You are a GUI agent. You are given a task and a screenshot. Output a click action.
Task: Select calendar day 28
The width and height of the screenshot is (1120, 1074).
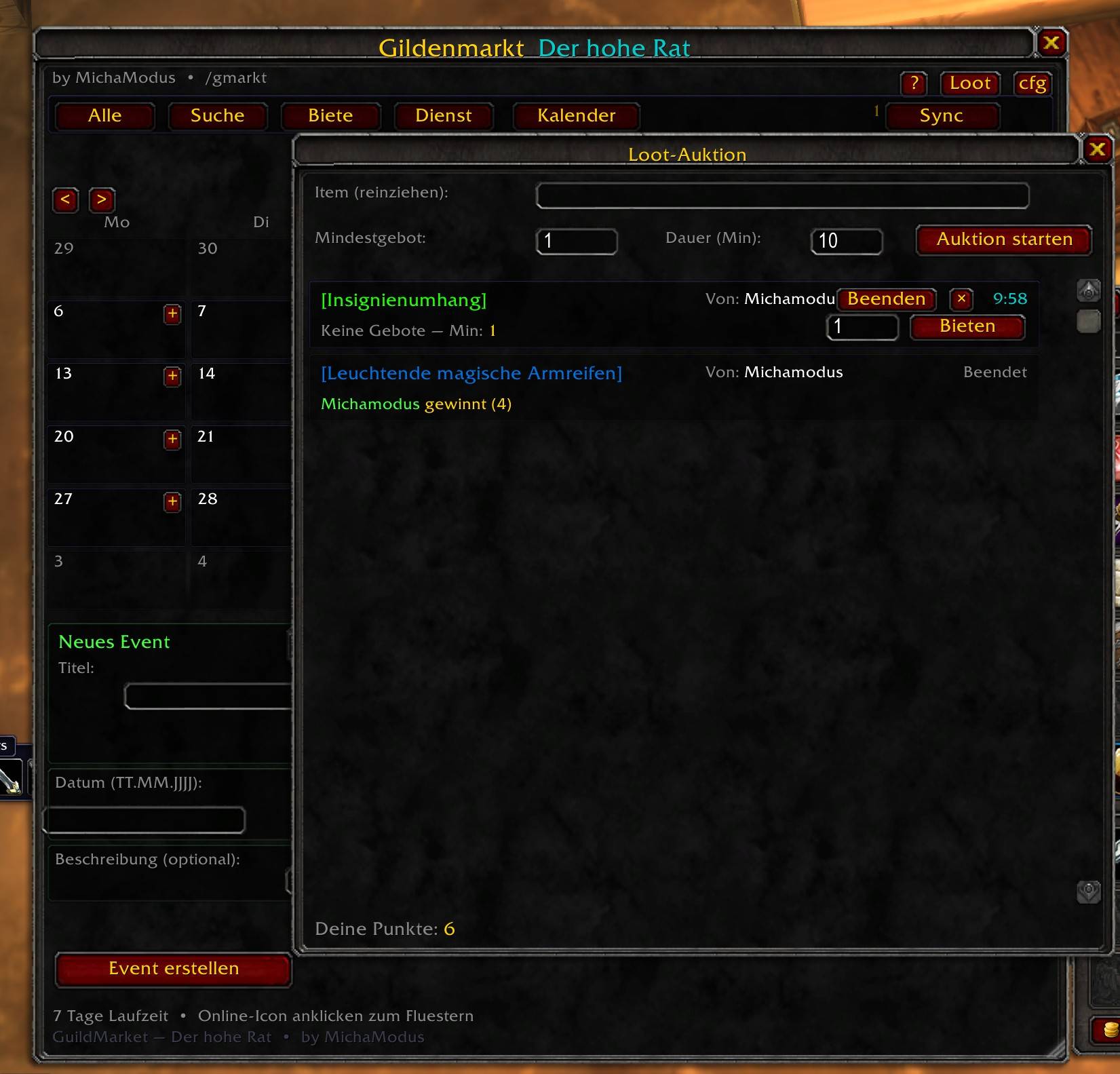(x=242, y=517)
